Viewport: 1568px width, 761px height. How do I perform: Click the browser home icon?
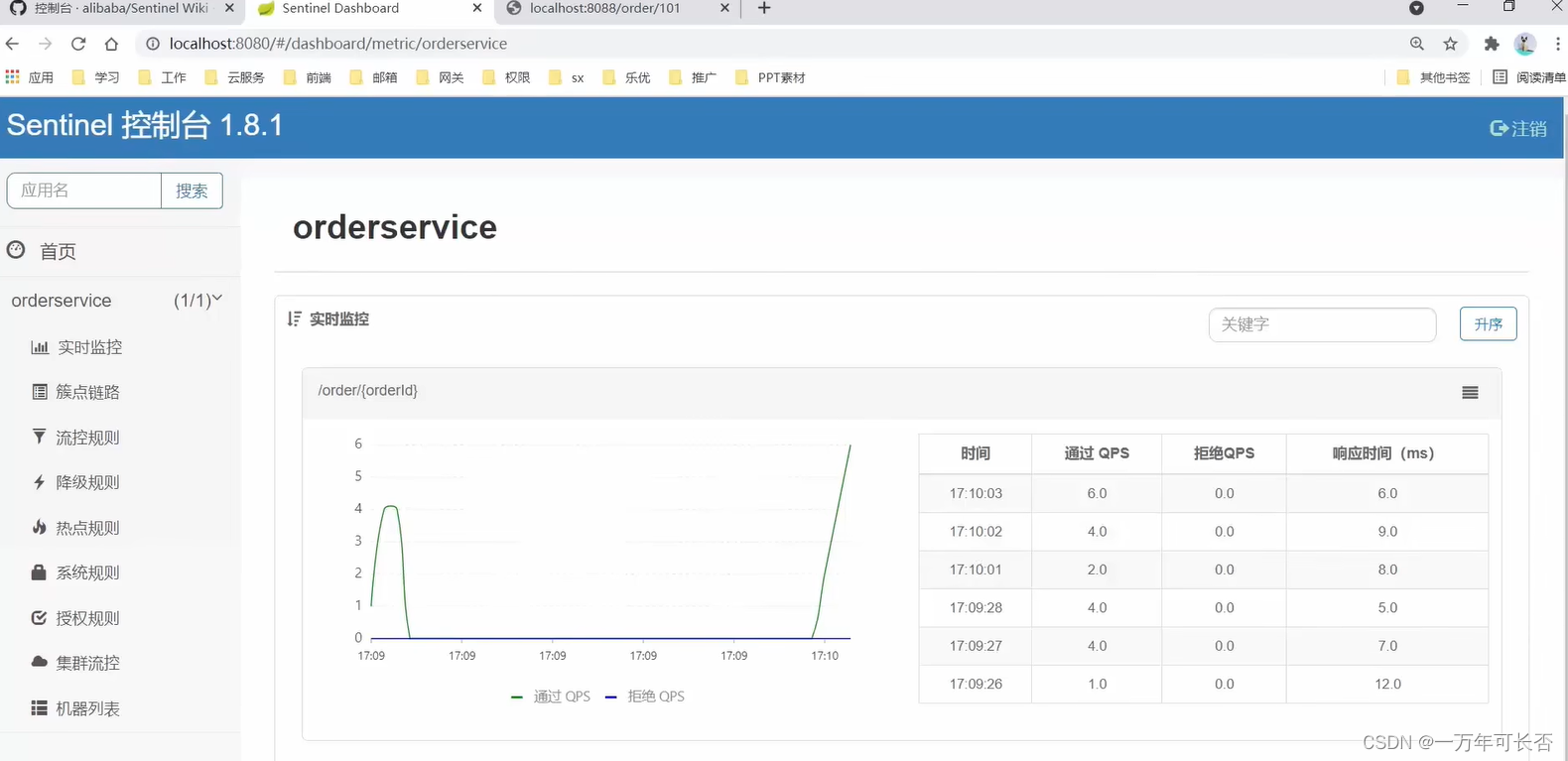pyautogui.click(x=111, y=44)
